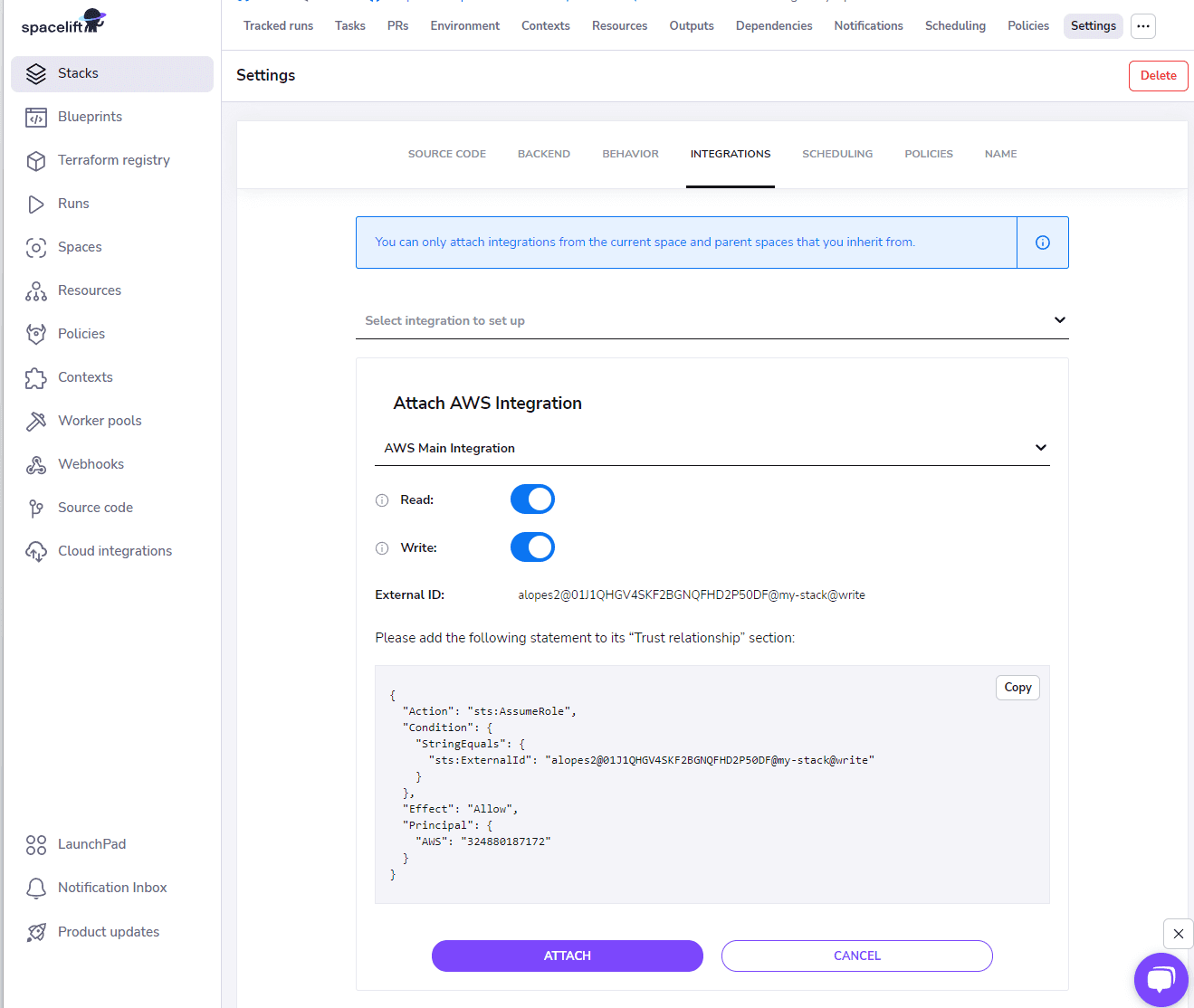This screenshot has height=1008, width=1194.
Task: Click the Policies shield icon
Action: [x=36, y=335]
